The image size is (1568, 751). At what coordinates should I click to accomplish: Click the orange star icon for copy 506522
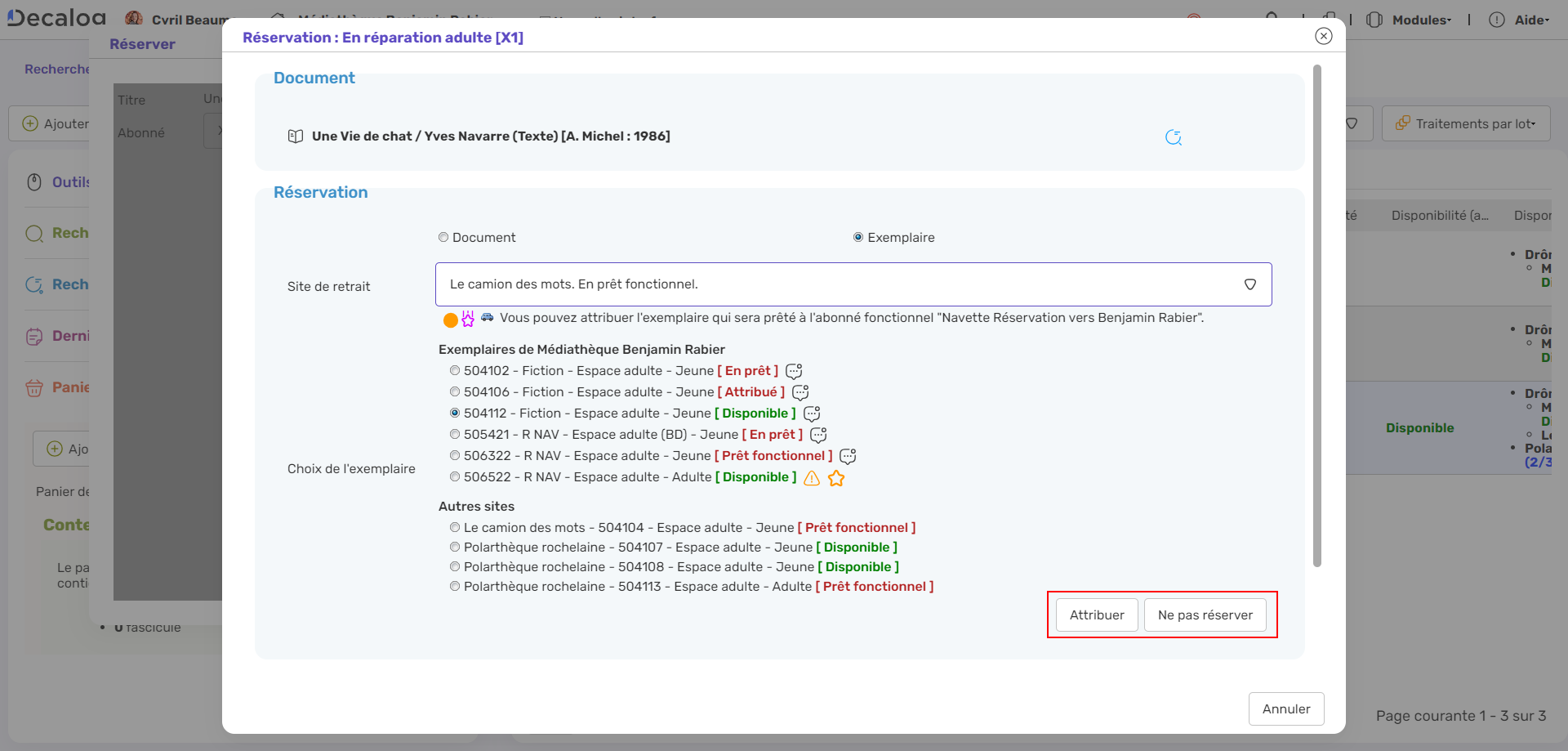pyautogui.click(x=836, y=478)
